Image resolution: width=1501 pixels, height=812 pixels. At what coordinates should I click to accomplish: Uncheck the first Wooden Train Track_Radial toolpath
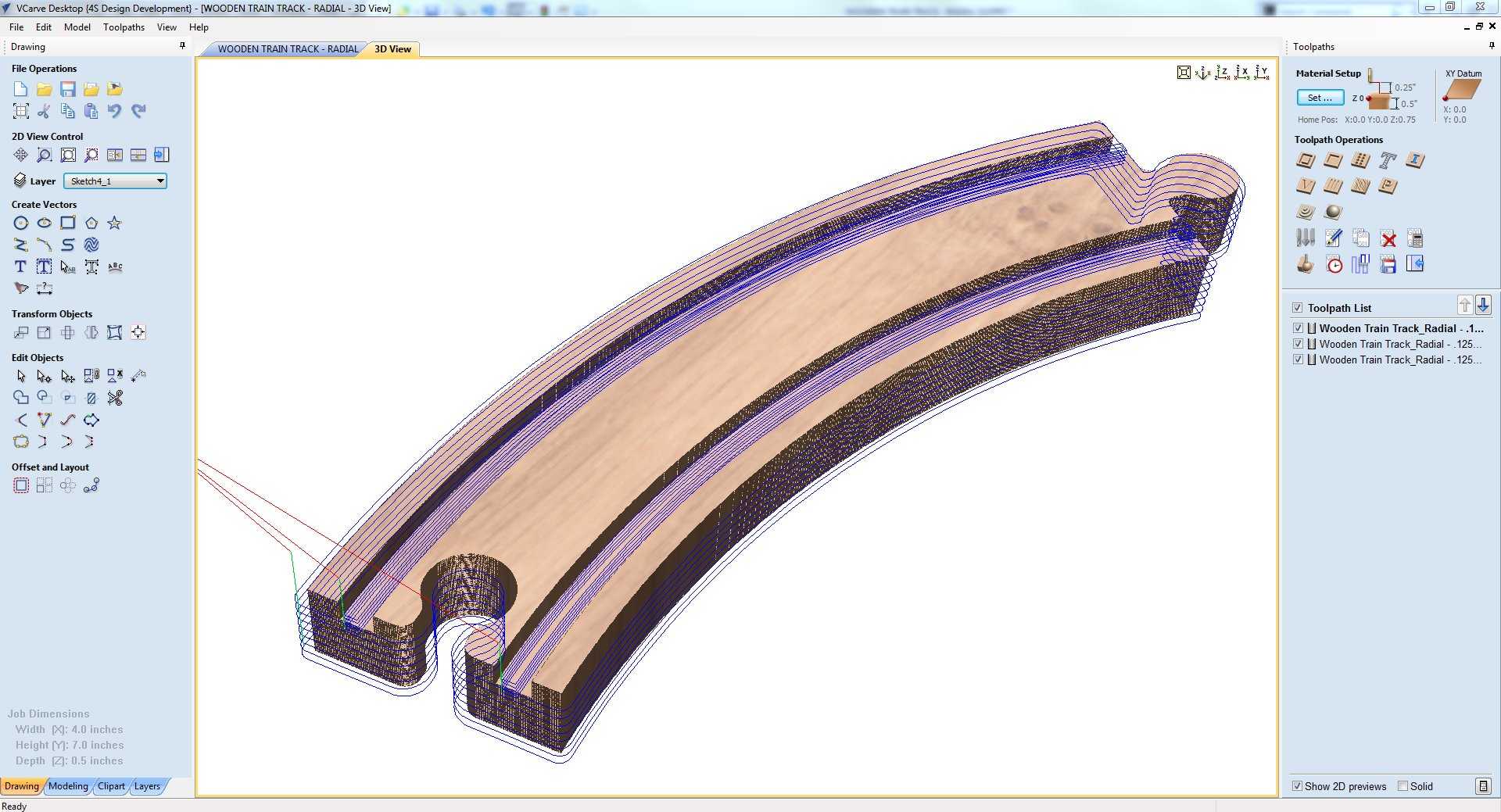[1298, 328]
